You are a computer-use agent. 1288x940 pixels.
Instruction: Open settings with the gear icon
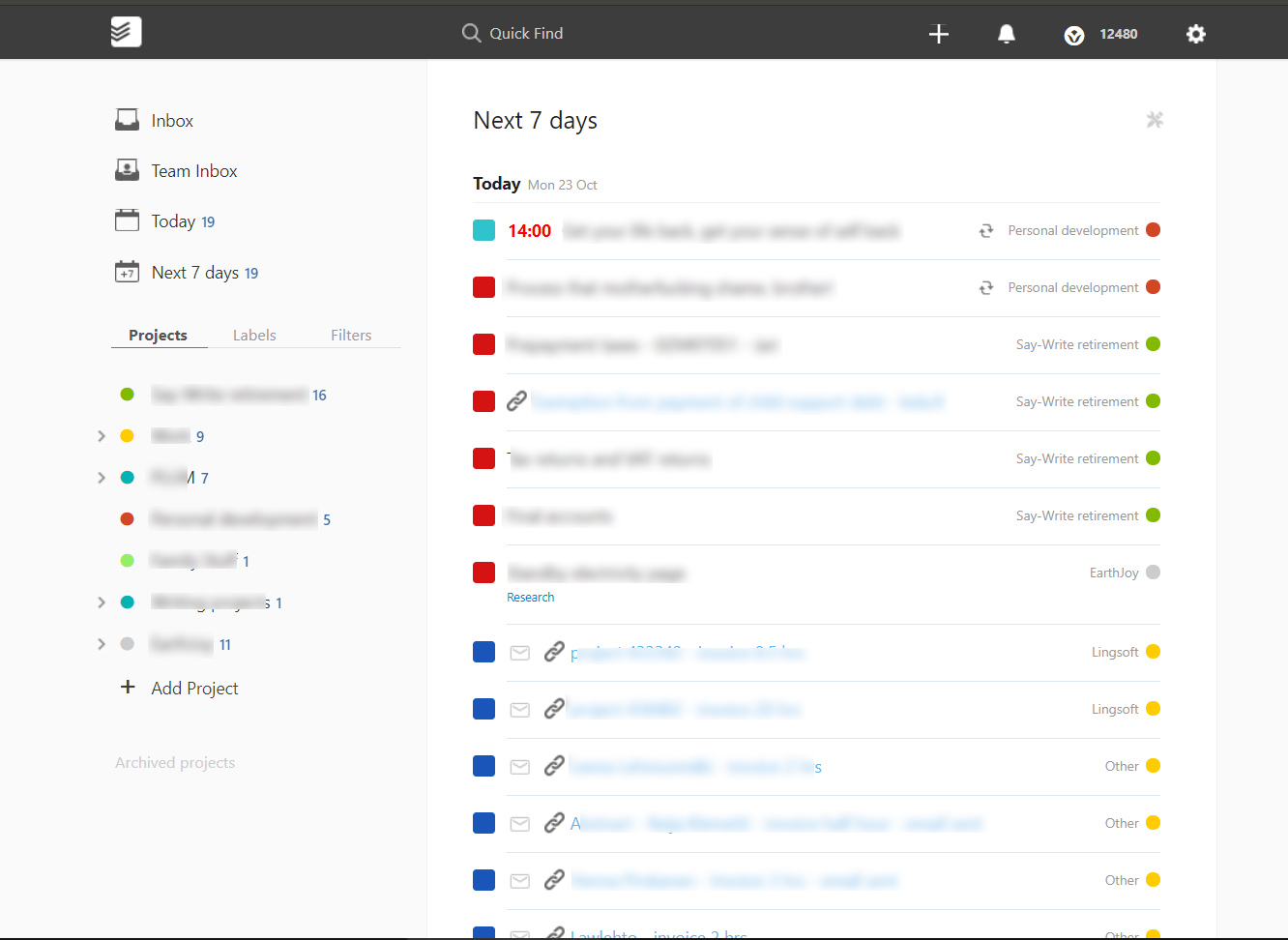click(x=1196, y=34)
